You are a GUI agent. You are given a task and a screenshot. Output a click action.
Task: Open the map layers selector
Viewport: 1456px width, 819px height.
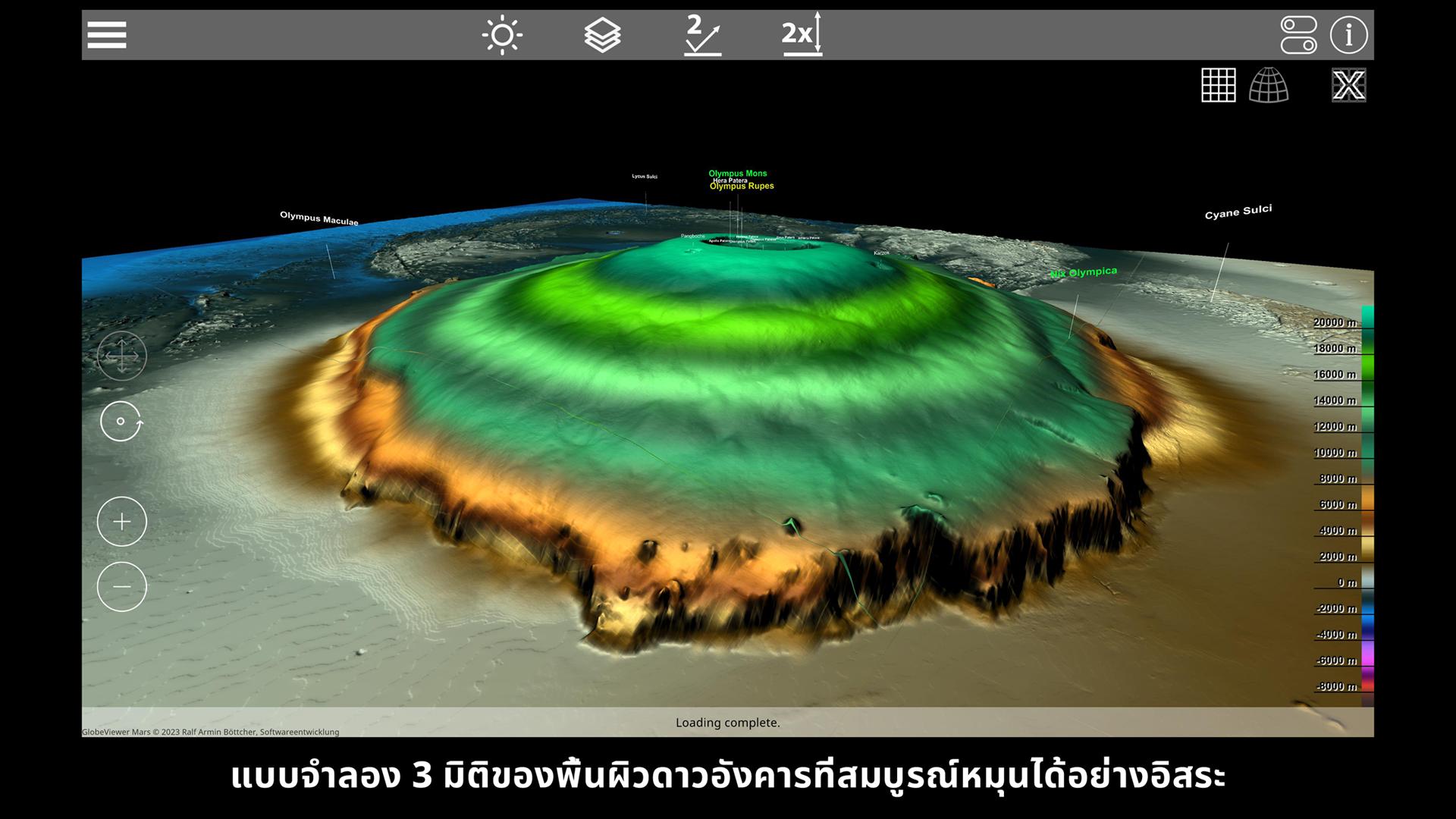[603, 35]
